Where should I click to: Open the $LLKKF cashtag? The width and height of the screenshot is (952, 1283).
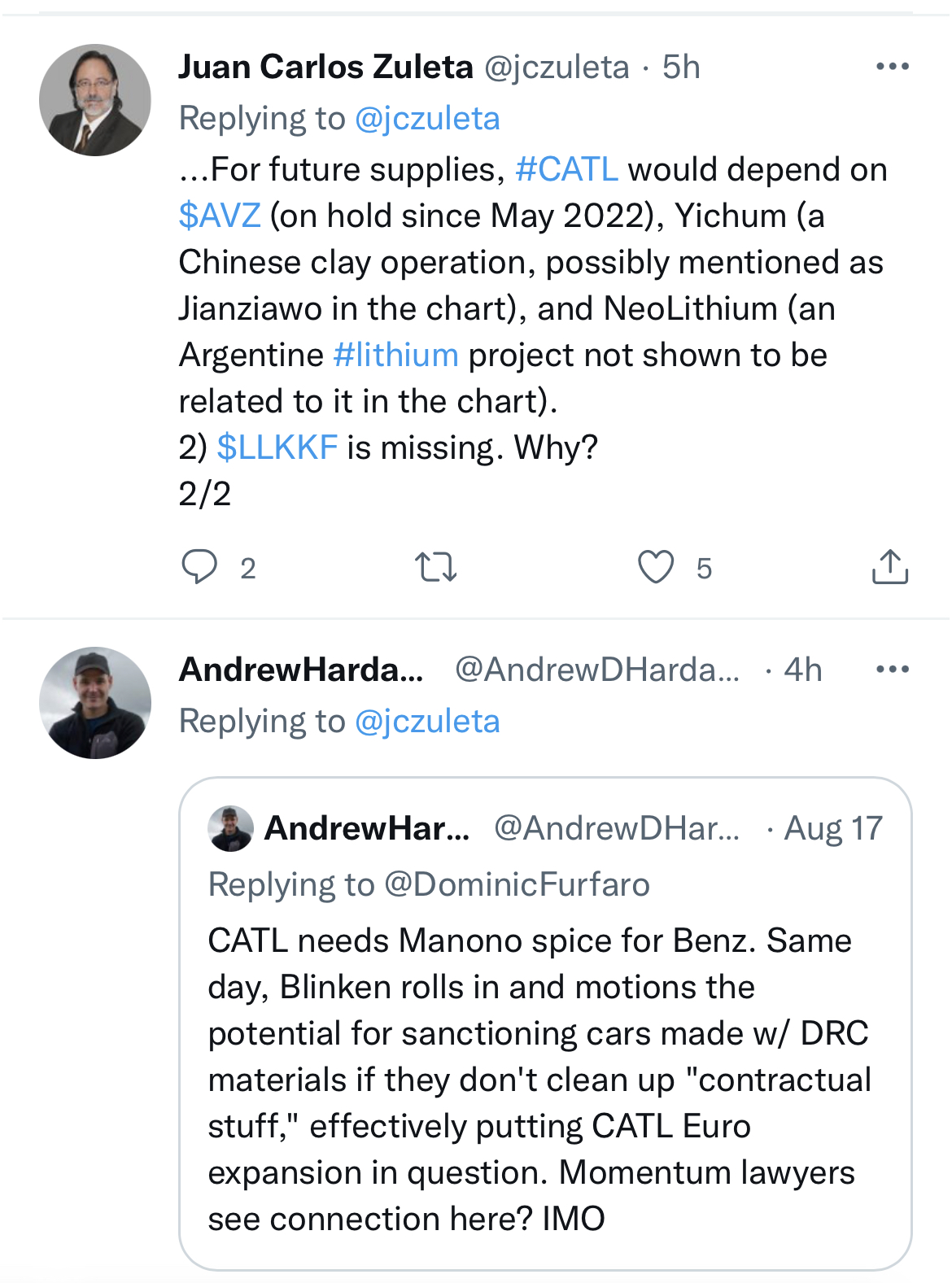point(277,447)
